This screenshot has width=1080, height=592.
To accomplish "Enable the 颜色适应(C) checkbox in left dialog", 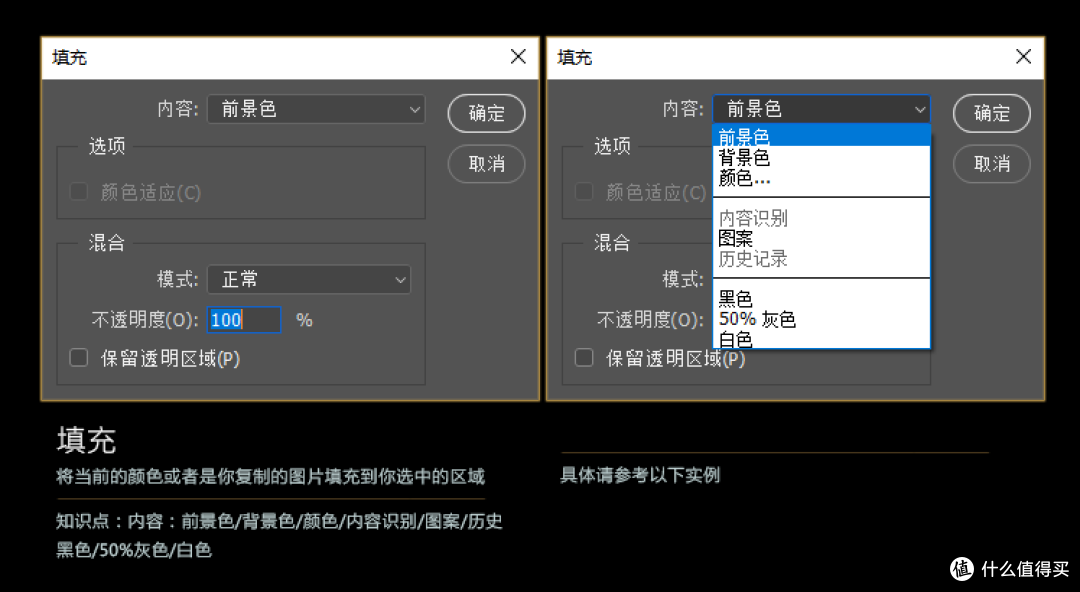I will [79, 190].
